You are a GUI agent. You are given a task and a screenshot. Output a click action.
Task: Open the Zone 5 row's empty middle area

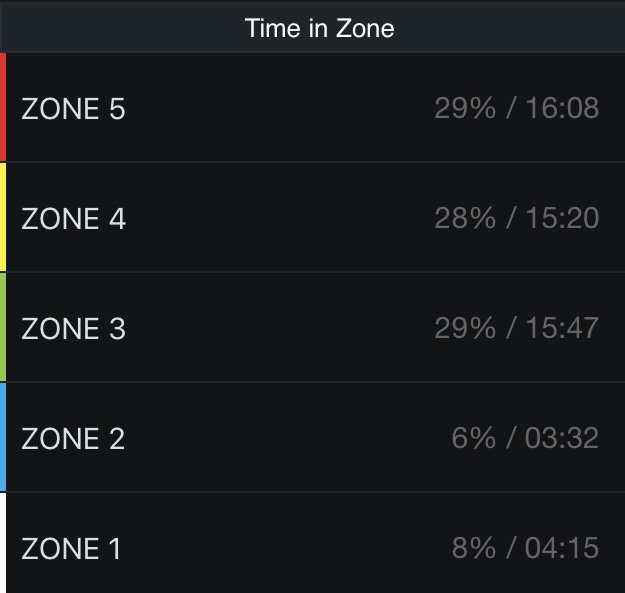(x=280, y=108)
